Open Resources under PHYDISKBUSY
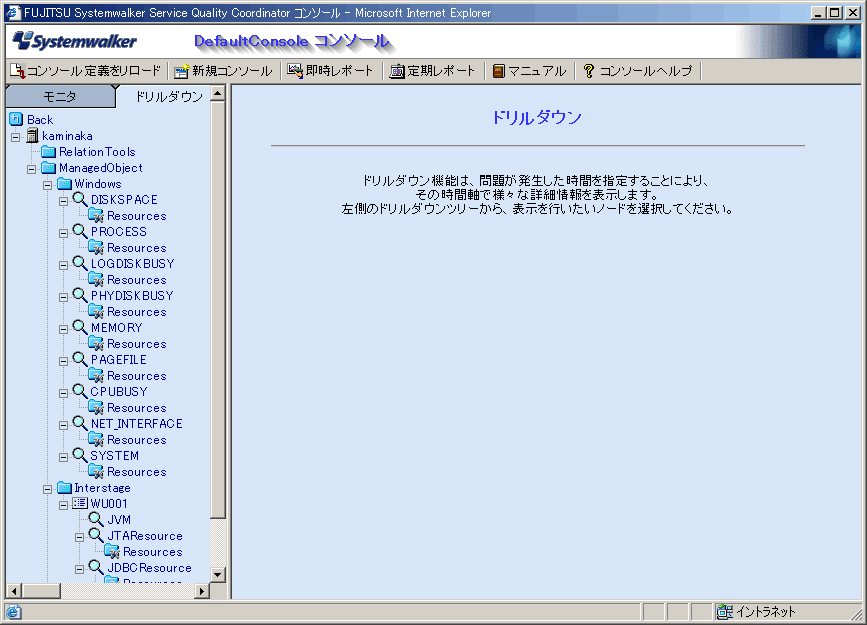867x625 pixels. tap(137, 312)
